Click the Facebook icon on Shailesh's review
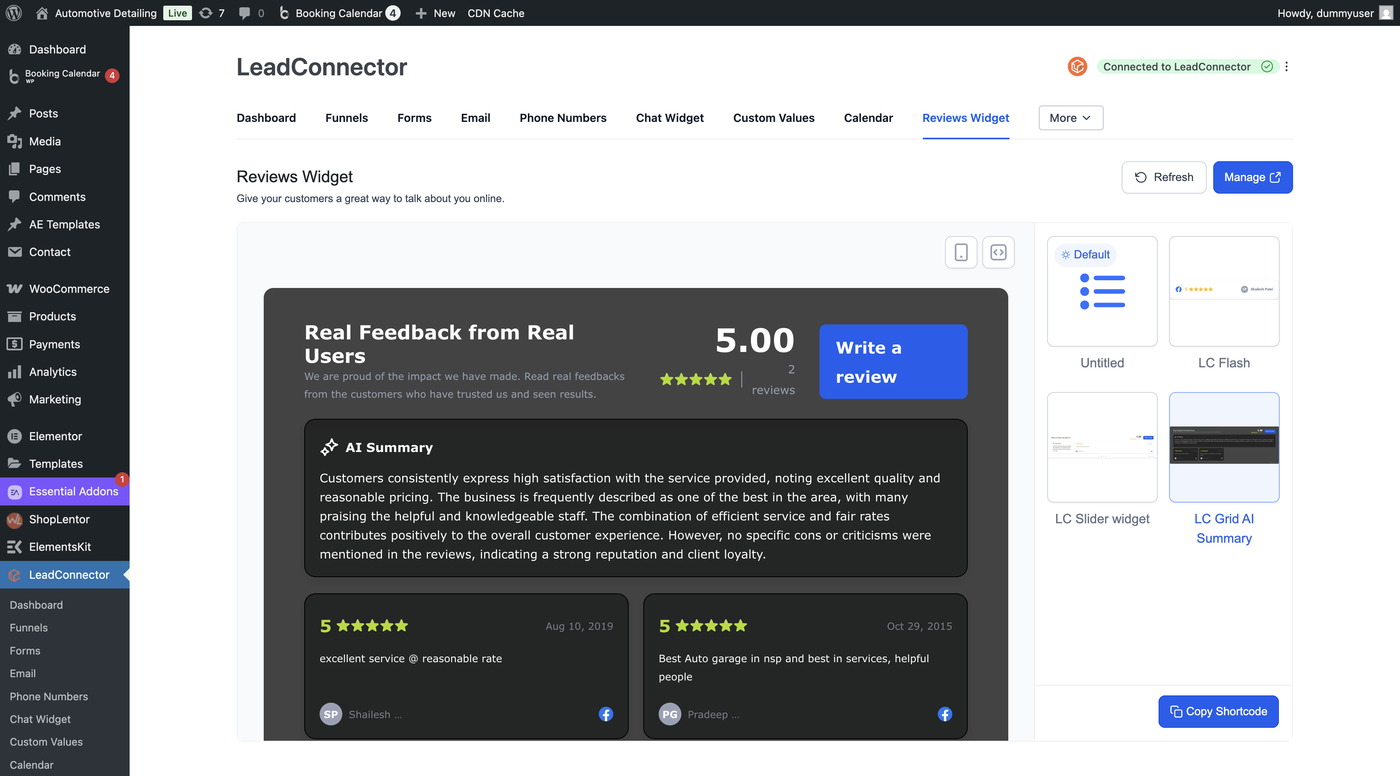 (x=606, y=714)
